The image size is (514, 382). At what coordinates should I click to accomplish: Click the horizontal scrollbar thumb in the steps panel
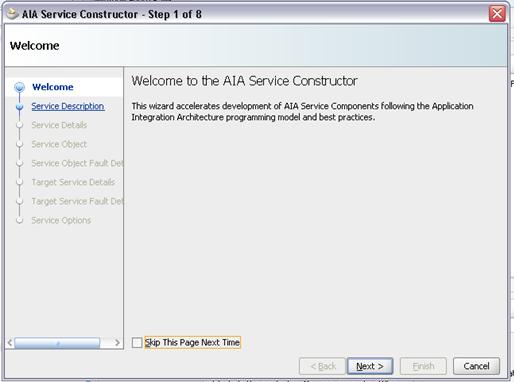click(57, 343)
